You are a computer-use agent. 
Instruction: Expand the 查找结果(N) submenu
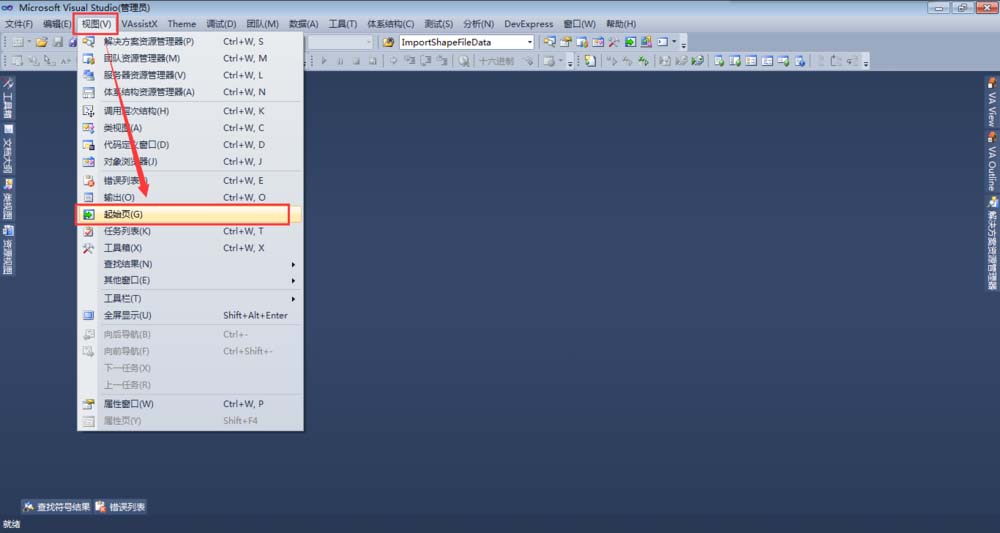click(189, 264)
